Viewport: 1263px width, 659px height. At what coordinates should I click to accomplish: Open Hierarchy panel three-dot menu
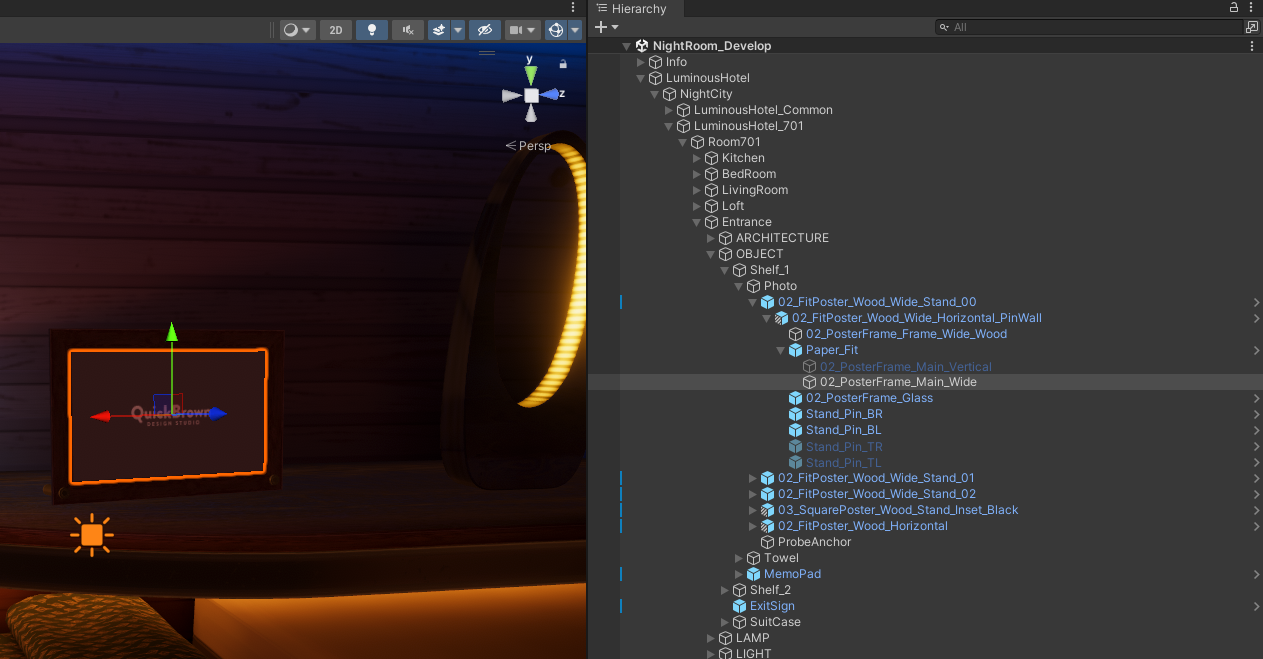1252,8
